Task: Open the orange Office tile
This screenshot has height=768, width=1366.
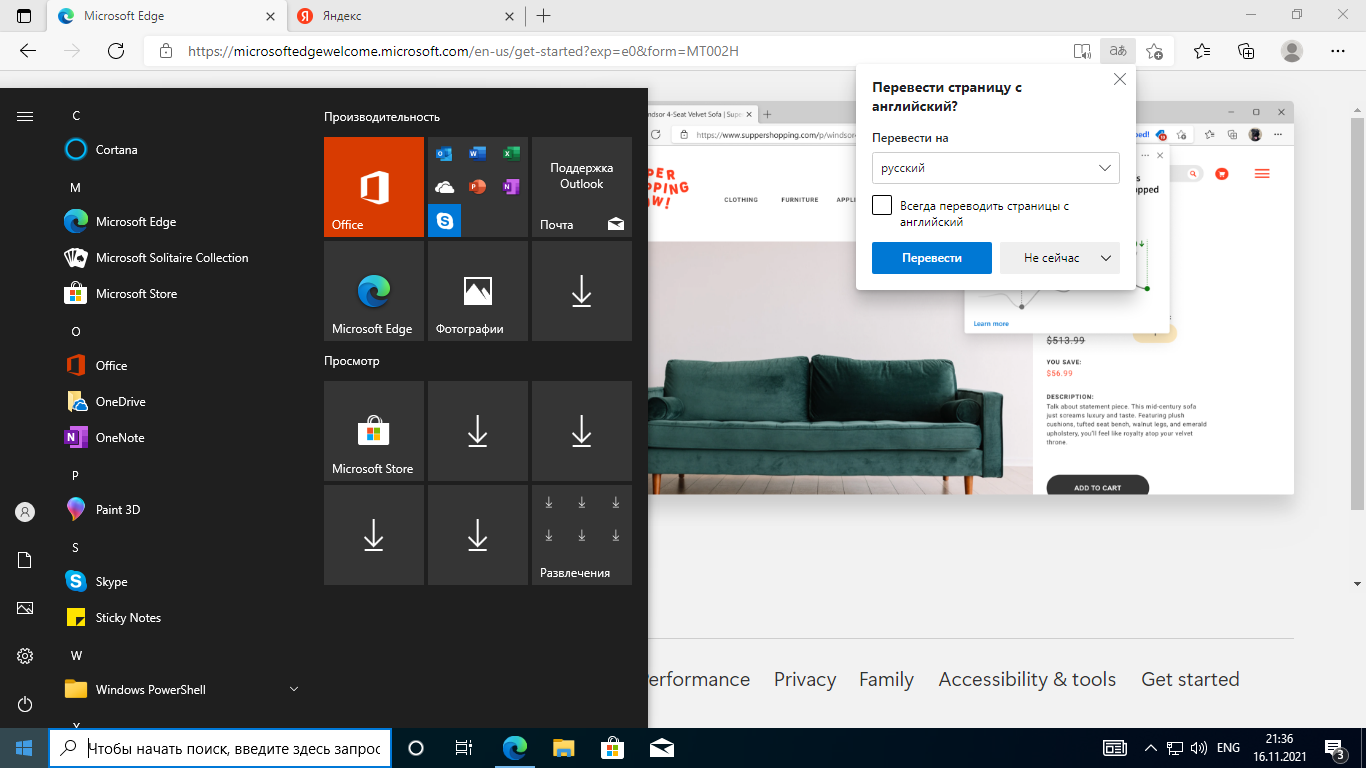Action: [x=374, y=187]
